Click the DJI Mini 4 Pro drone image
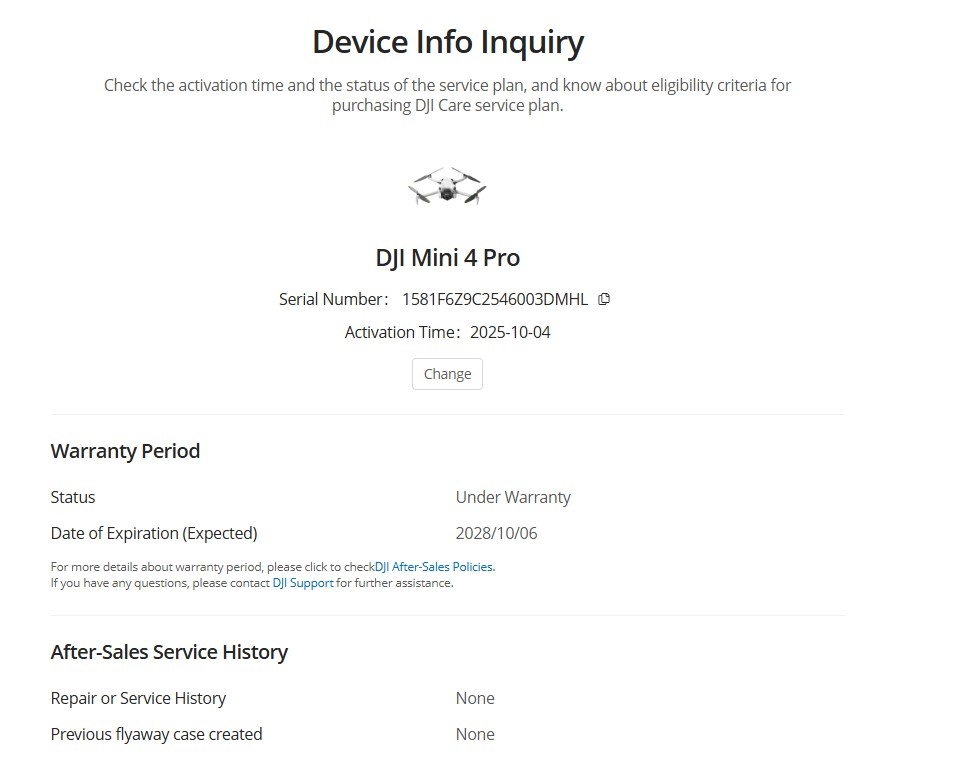The height and width of the screenshot is (772, 954). click(x=447, y=186)
